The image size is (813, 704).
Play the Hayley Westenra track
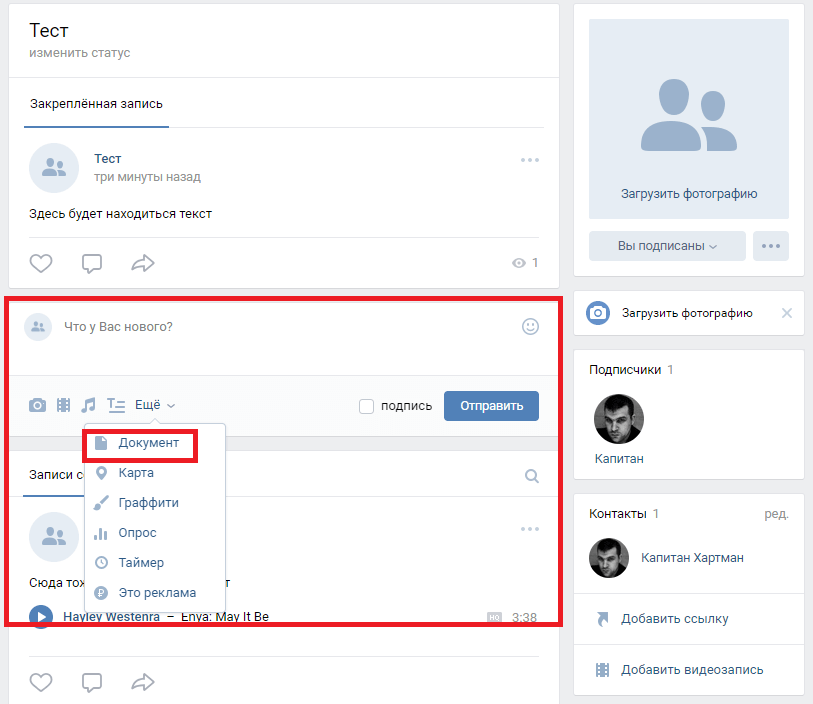point(41,616)
